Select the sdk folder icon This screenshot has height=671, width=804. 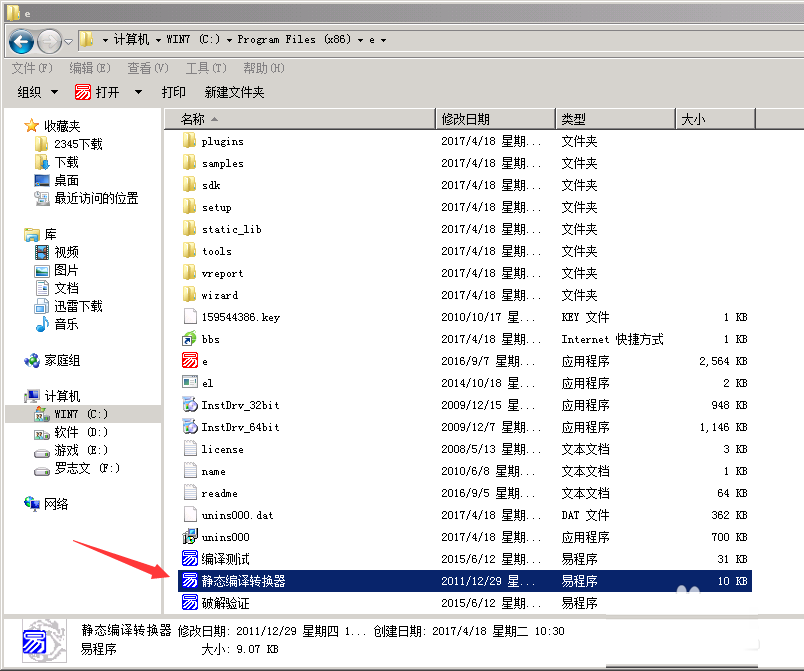[x=189, y=185]
